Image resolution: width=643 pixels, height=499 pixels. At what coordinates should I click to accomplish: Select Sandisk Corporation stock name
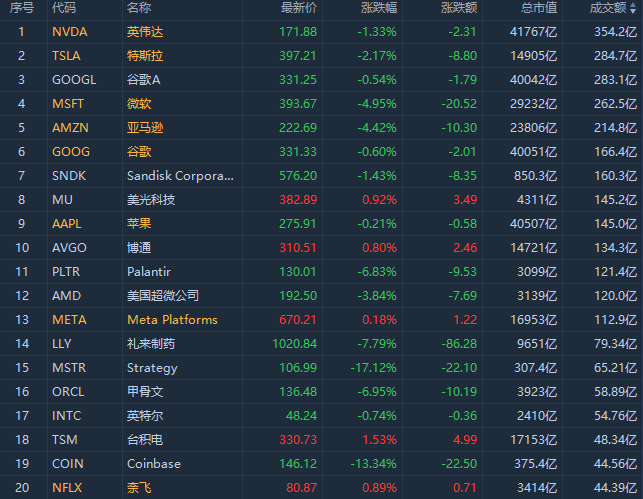click(180, 176)
